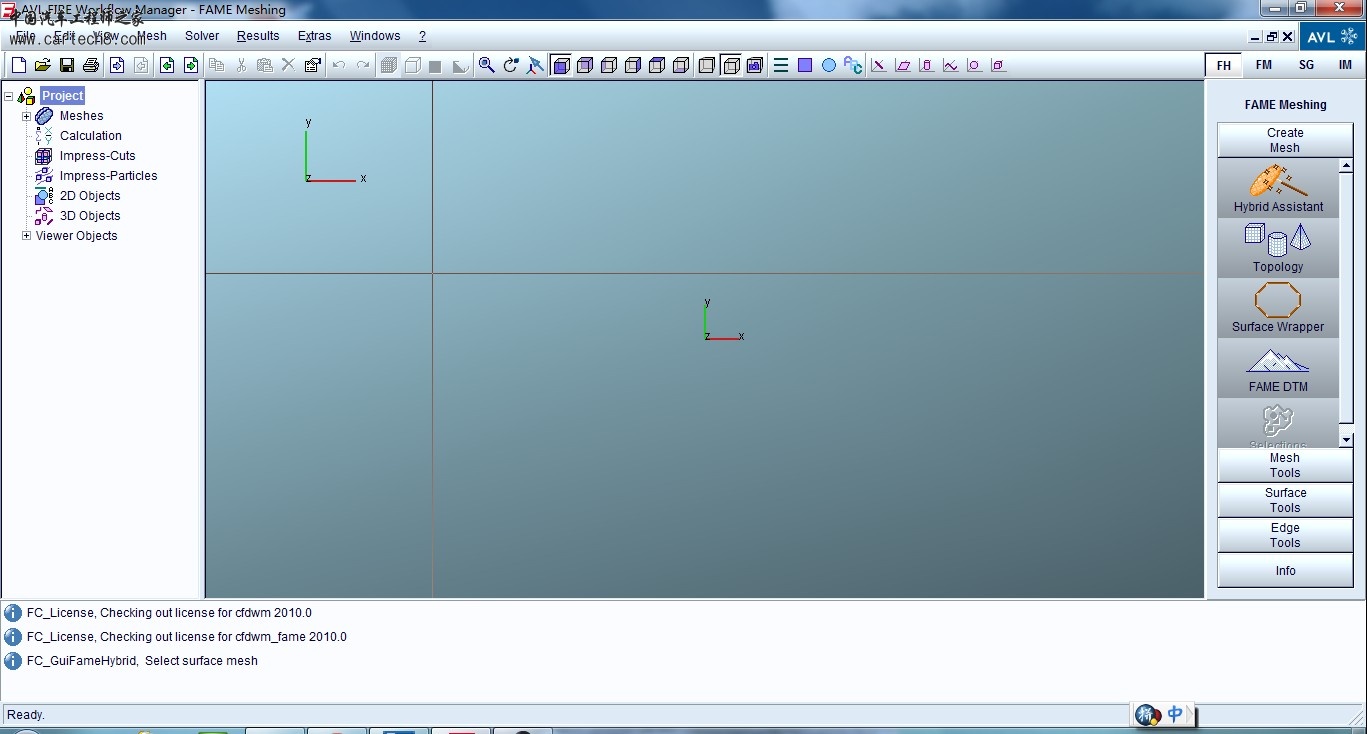Select Impress-Cuts in project tree
Viewport: 1367px width, 734px height.
pyautogui.click(x=97, y=156)
